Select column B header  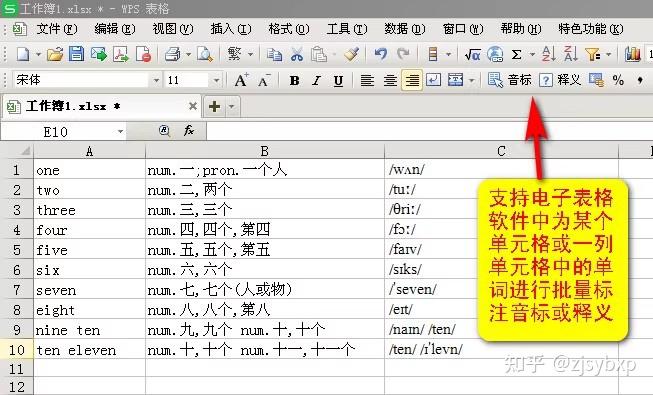[x=264, y=151]
